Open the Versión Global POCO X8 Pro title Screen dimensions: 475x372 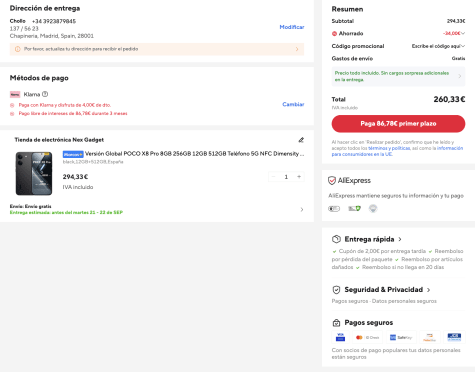[x=194, y=154]
